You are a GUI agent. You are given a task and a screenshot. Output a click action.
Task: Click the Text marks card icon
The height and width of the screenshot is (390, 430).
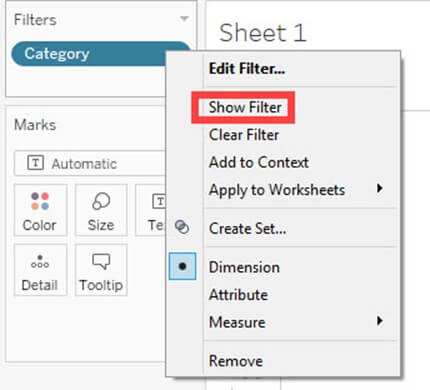[159, 202]
